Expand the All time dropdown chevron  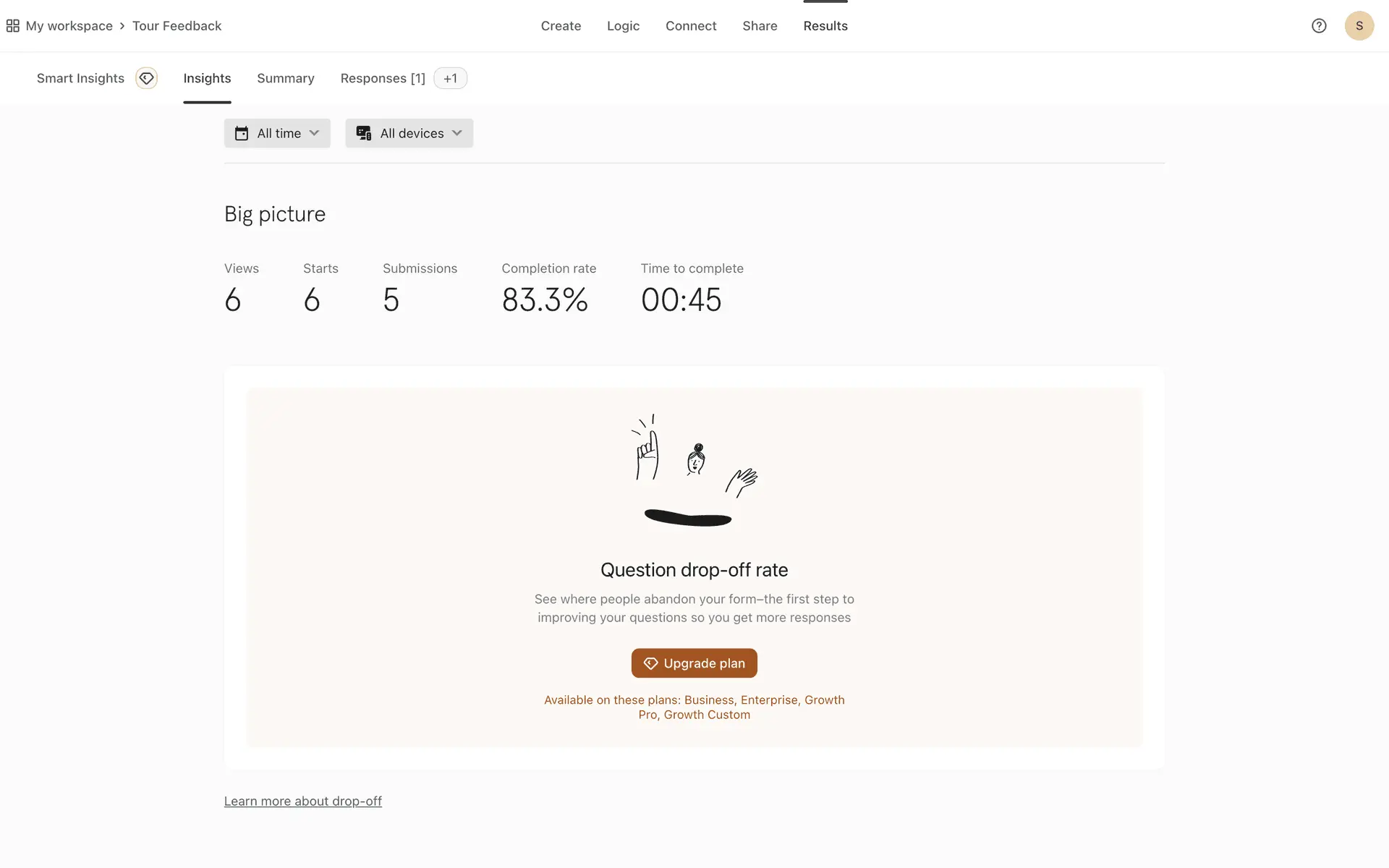tap(314, 133)
